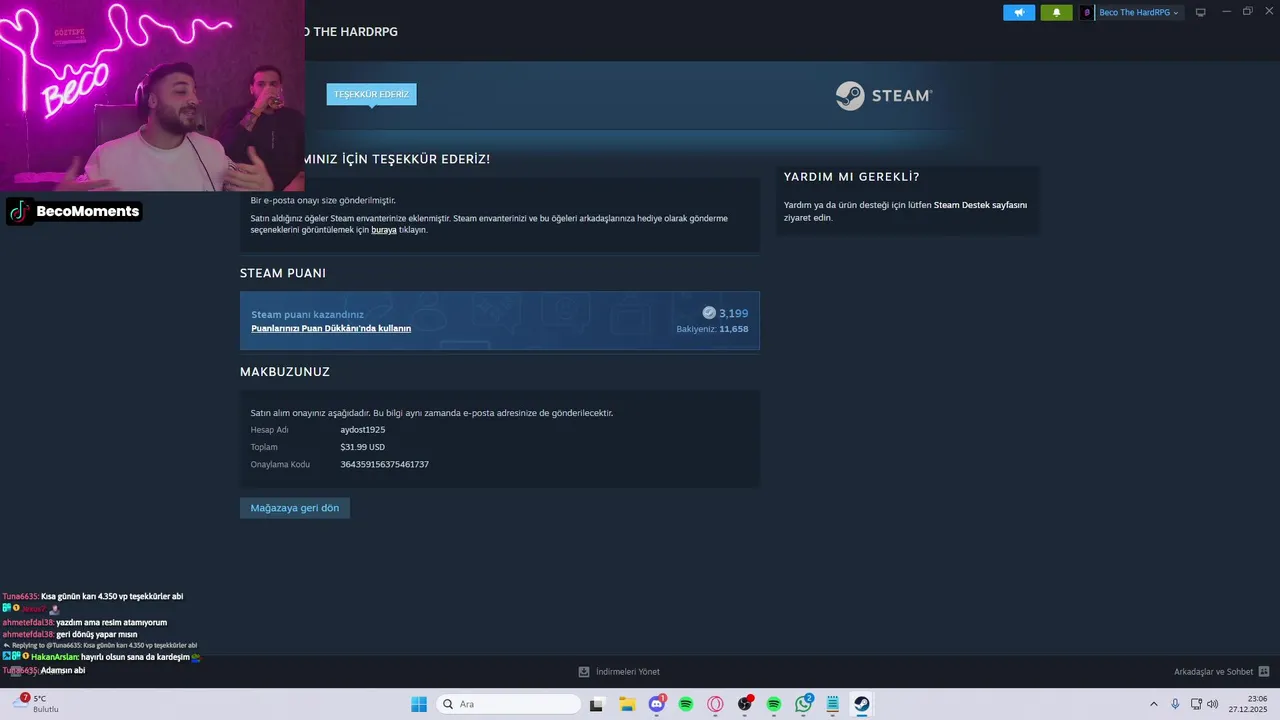Click the points balance Bakiyeniz: 11,658

click(x=712, y=329)
